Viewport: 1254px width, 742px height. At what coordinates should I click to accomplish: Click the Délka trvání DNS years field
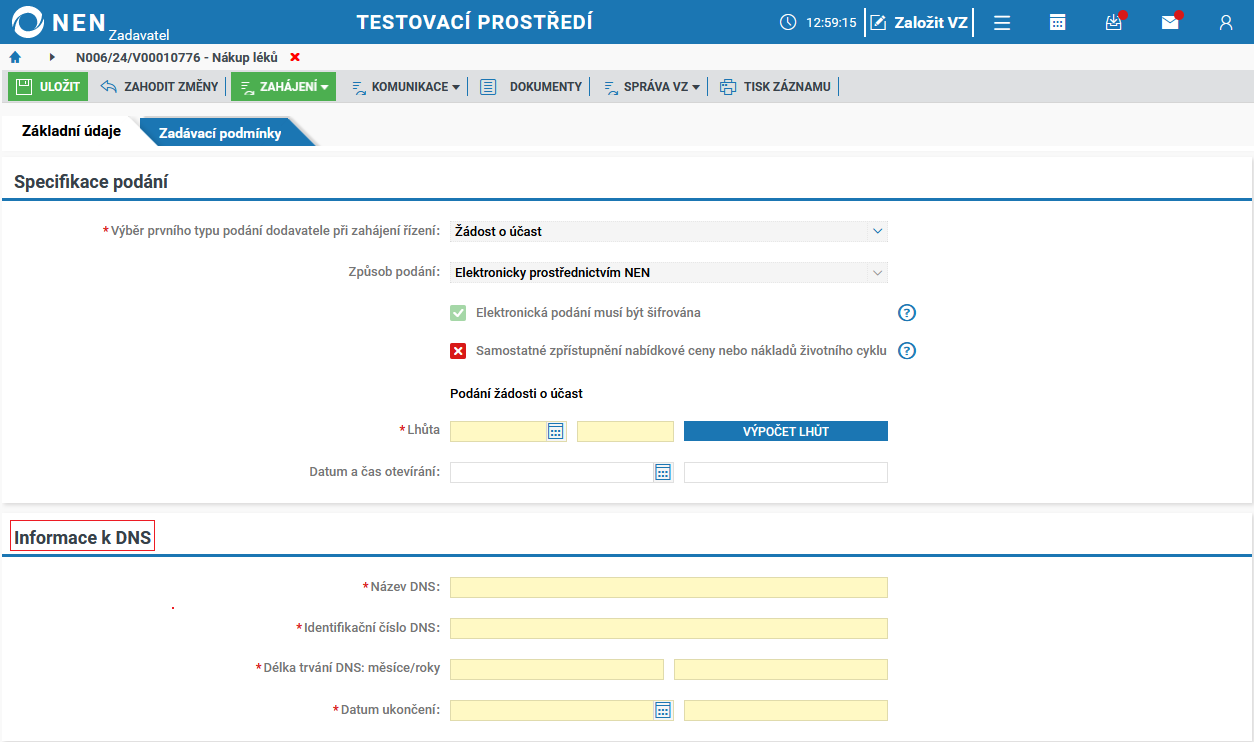point(781,669)
